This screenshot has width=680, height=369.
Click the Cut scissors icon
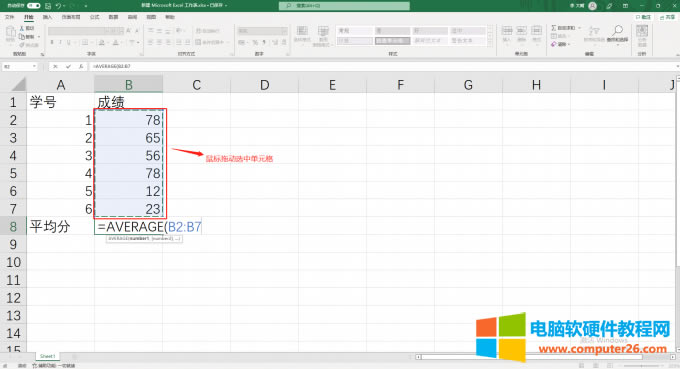[x=22, y=28]
